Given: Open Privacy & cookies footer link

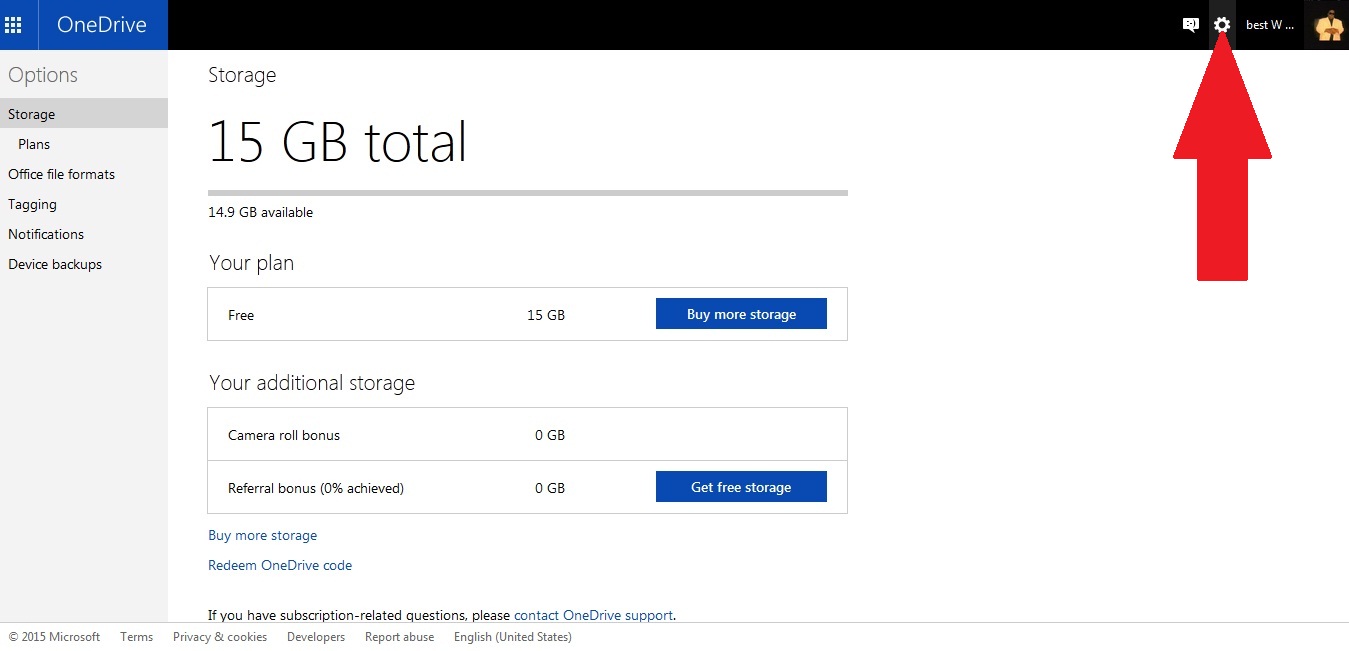Looking at the screenshot, I should (x=220, y=637).
